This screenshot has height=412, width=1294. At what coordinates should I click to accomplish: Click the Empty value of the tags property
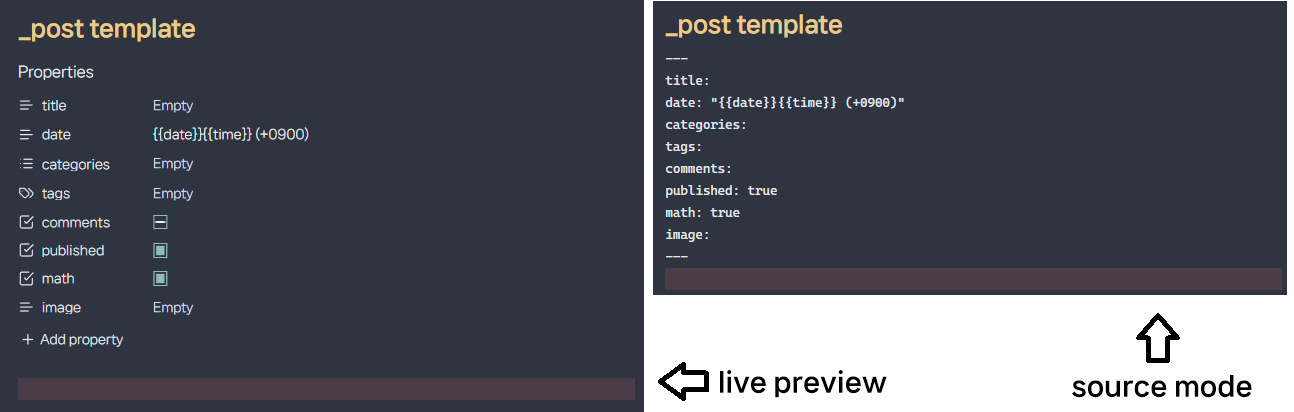(x=173, y=193)
